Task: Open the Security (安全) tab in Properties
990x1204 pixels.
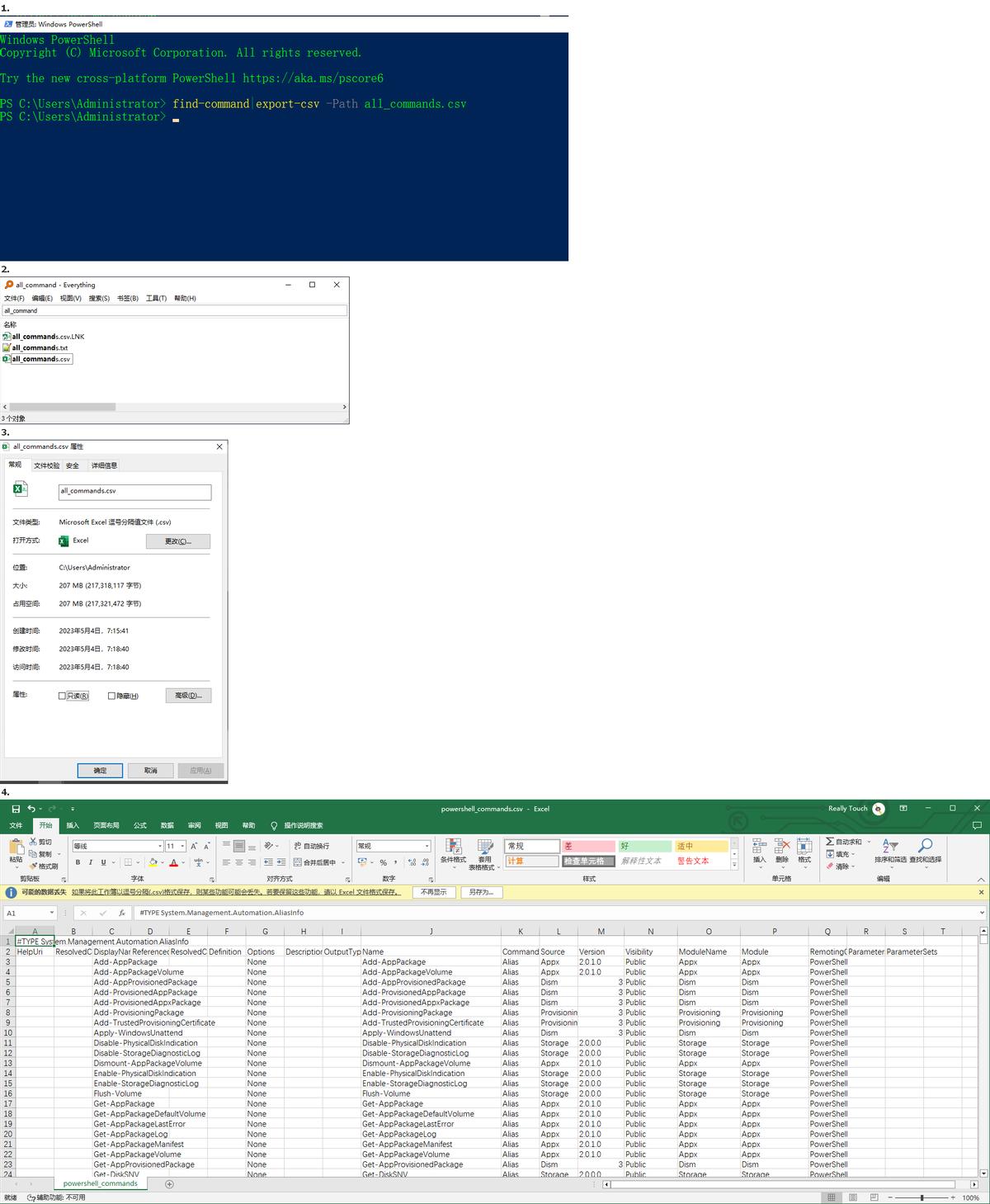Action: click(x=73, y=465)
